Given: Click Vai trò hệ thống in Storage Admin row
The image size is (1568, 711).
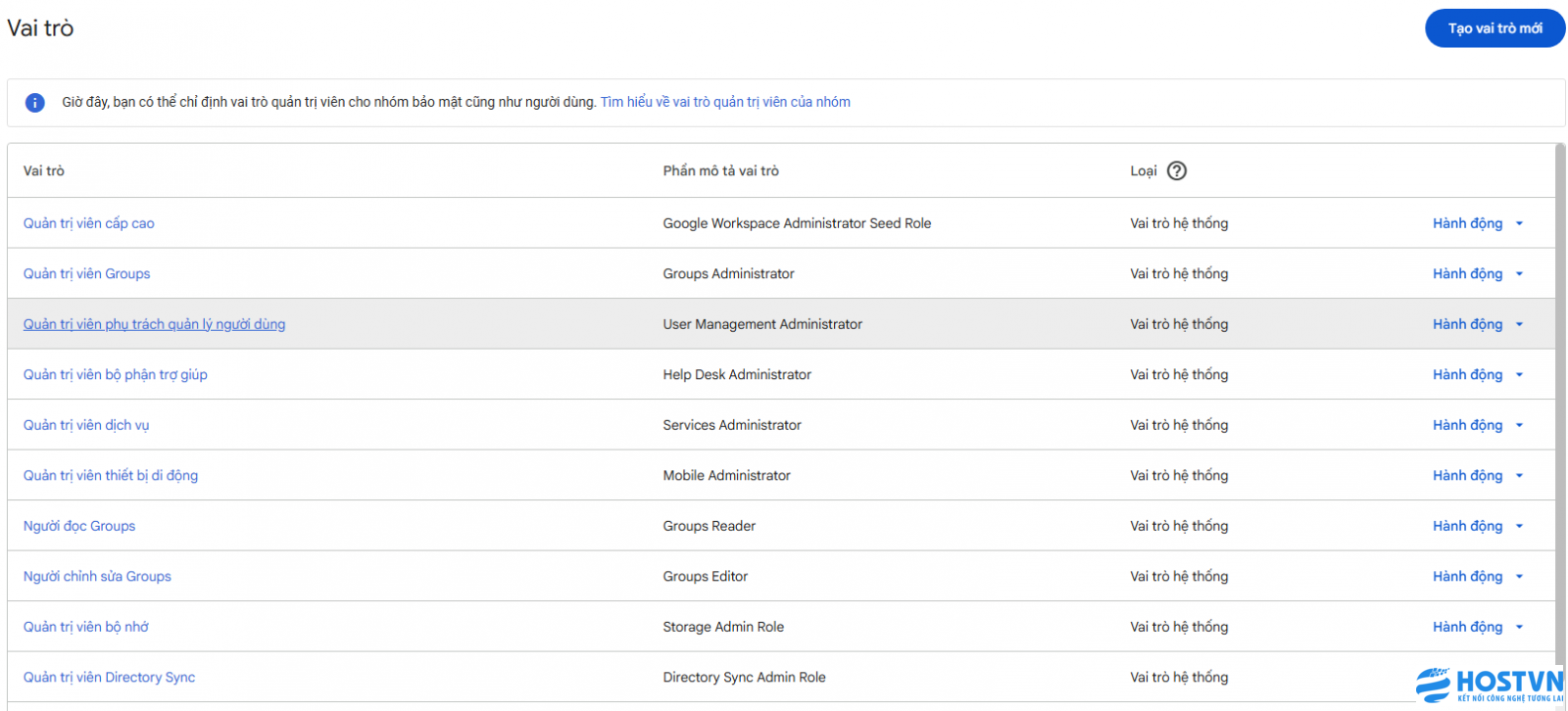Looking at the screenshot, I should [x=1179, y=627].
